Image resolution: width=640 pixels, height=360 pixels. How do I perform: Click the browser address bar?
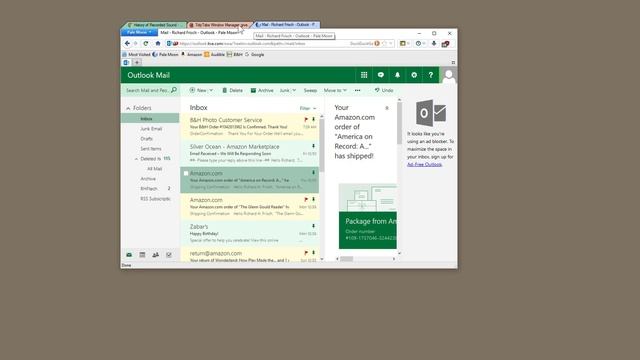[x=261, y=43]
